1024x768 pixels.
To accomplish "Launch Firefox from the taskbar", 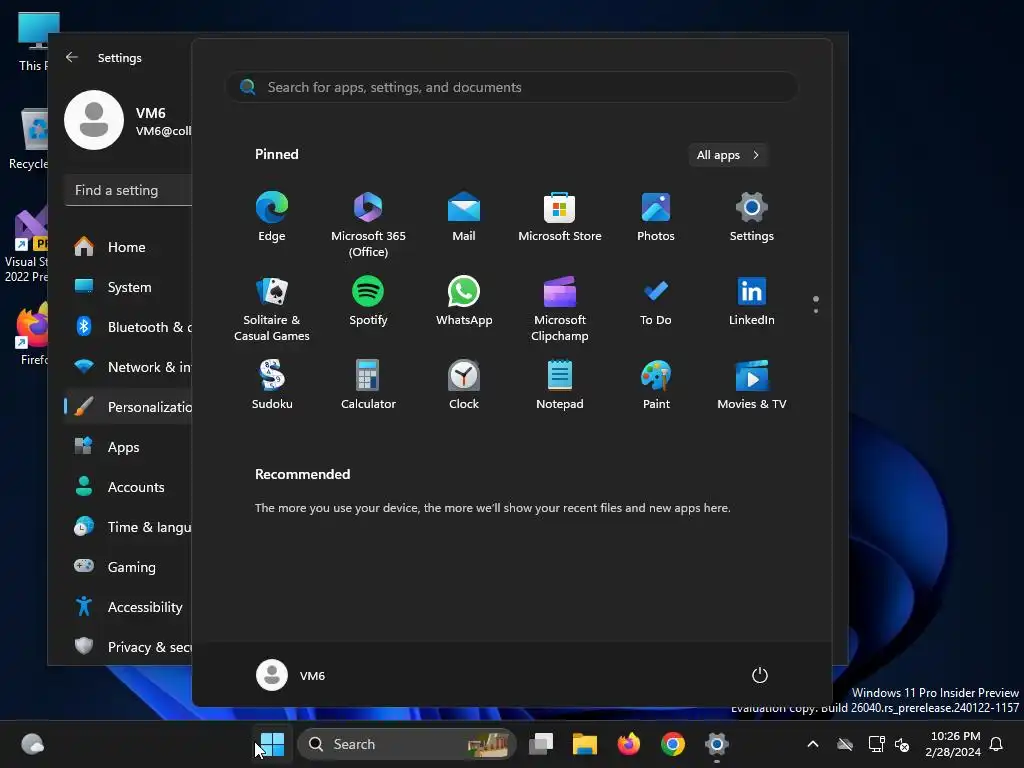I will [x=628, y=744].
